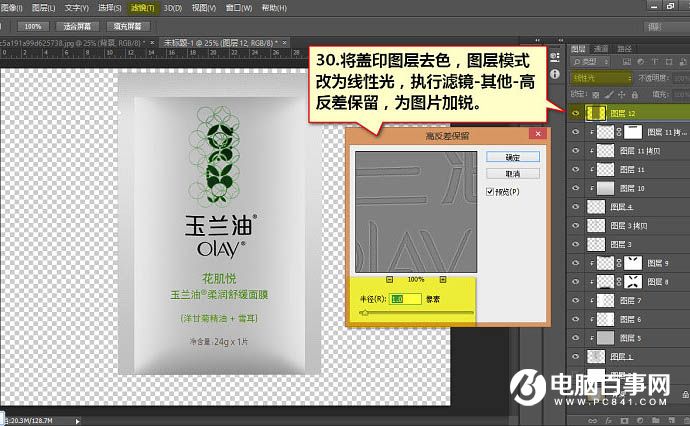Open the 帮助(H) menu
This screenshot has width=690, height=426.
tap(274, 8)
